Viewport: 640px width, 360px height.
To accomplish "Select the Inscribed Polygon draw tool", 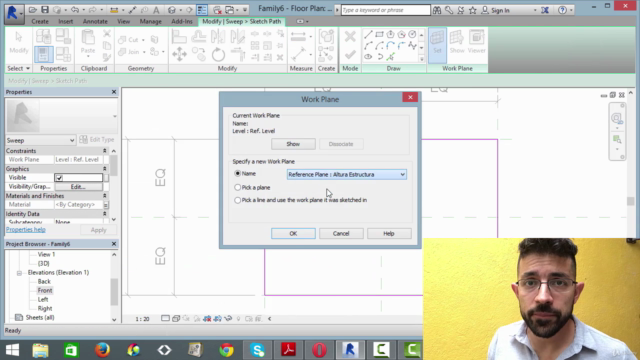I will (391, 35).
